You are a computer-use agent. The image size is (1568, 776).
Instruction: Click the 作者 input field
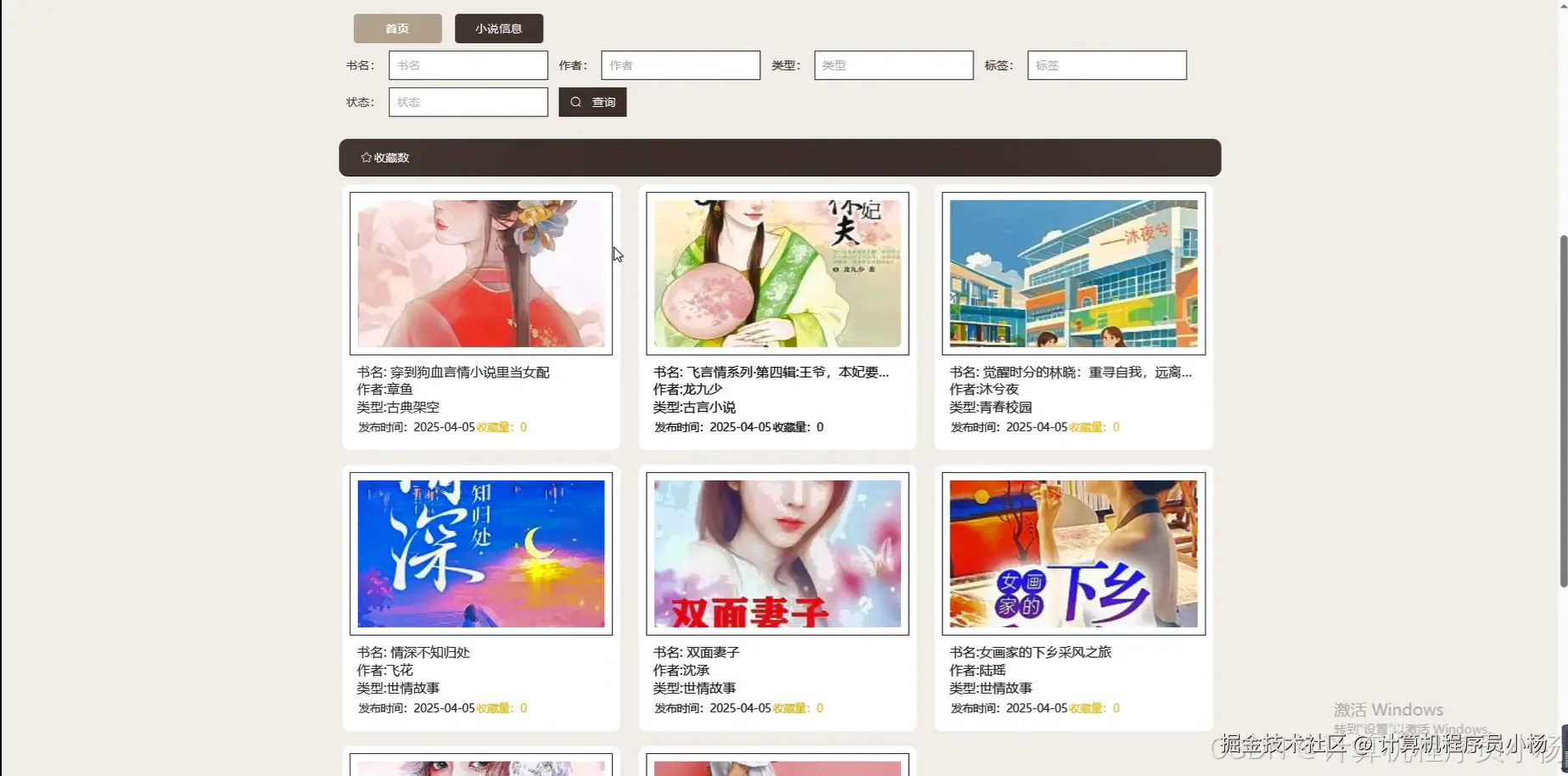[679, 65]
